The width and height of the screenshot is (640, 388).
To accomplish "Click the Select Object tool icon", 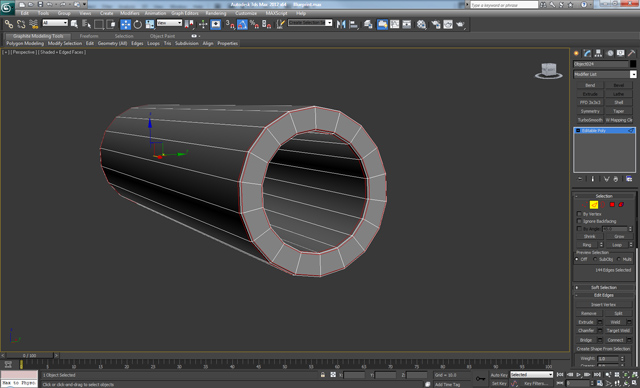I will tap(74, 24).
